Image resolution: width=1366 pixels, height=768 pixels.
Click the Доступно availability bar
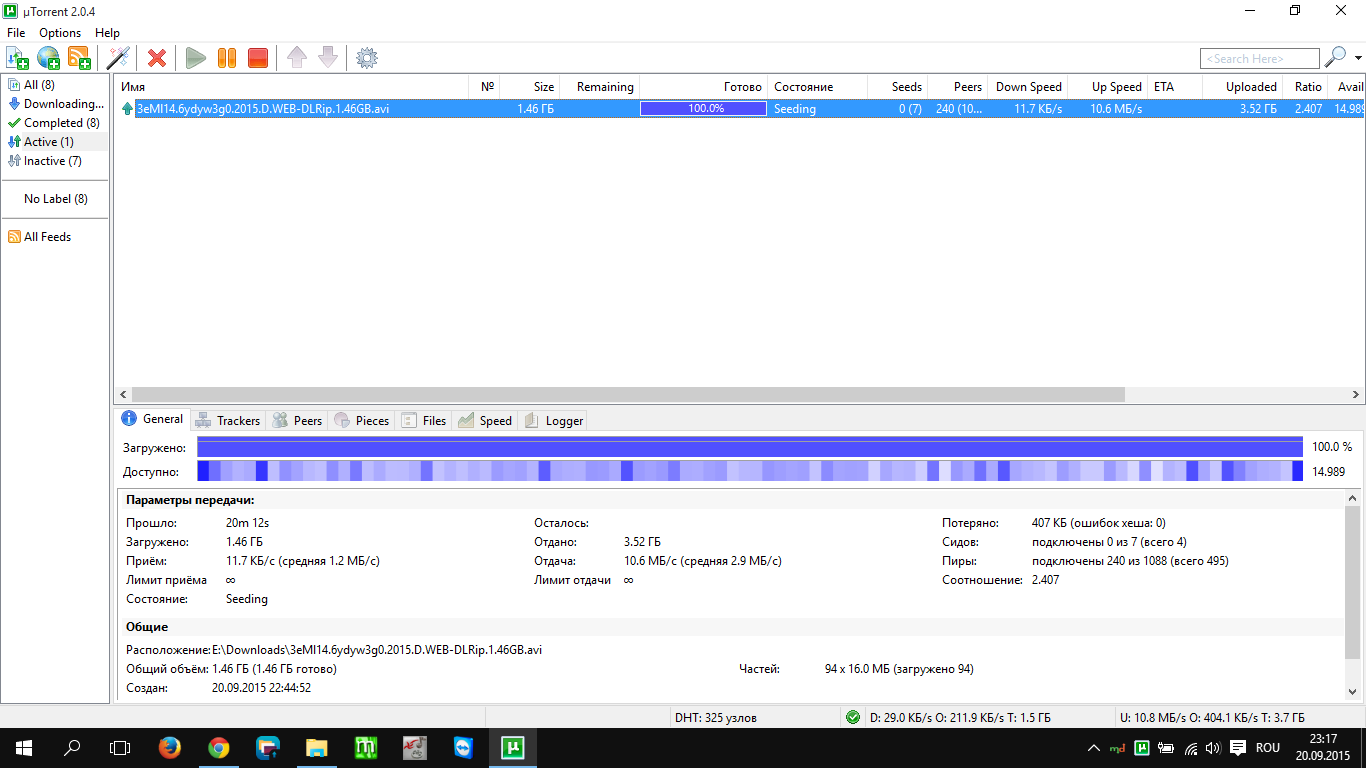click(750, 471)
